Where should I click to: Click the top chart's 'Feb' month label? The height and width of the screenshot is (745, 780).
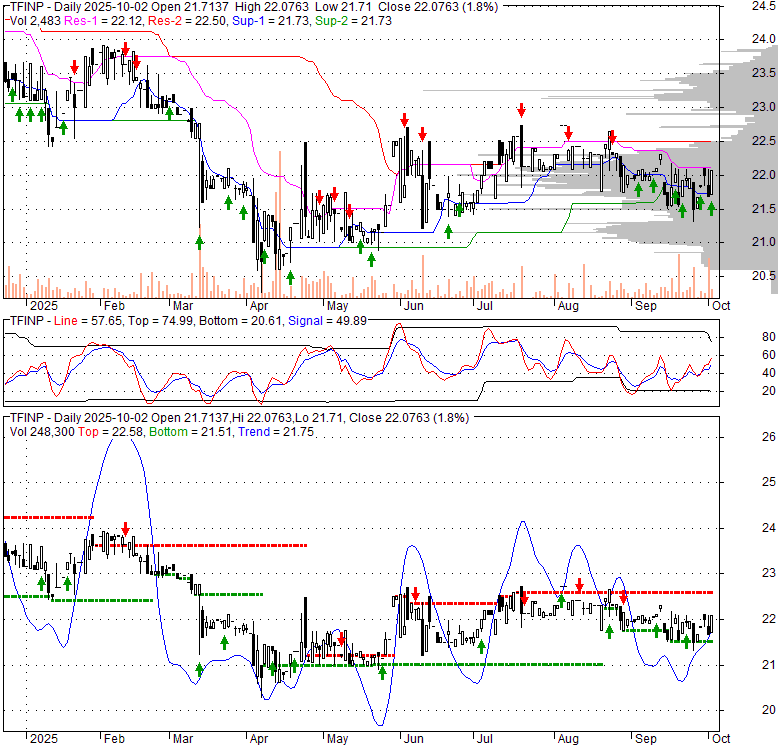pos(114,306)
